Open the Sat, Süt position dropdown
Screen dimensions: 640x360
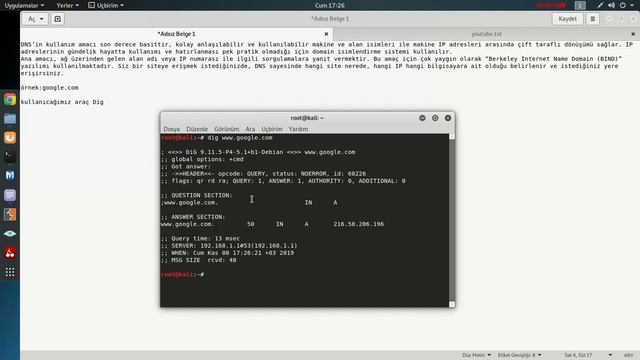[588, 355]
